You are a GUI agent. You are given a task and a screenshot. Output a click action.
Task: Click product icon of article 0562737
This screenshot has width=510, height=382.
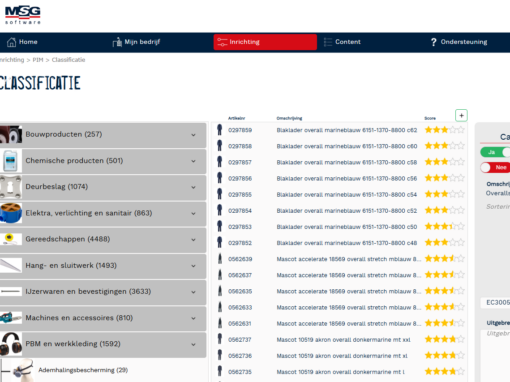(219, 339)
